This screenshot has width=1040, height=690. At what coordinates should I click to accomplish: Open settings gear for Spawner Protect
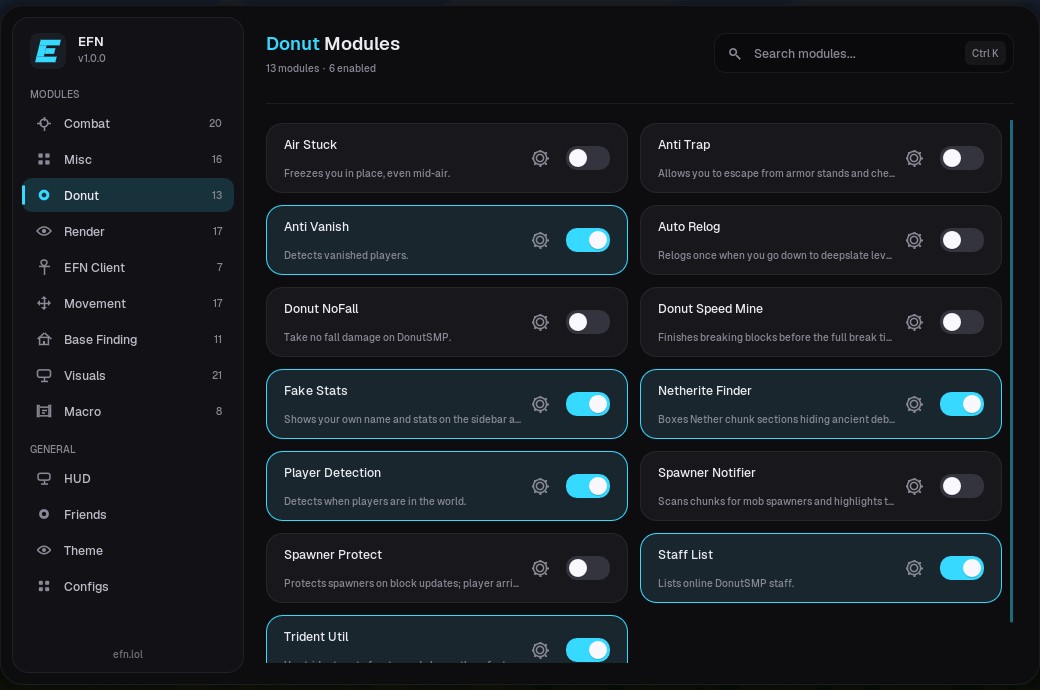pyautogui.click(x=541, y=568)
